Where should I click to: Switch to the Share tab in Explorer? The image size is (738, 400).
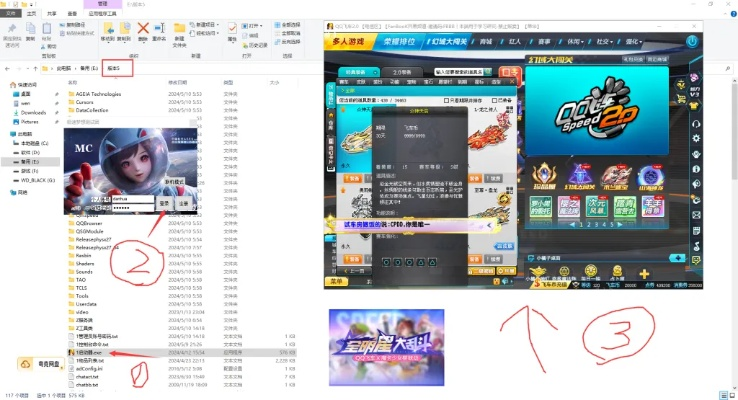(x=52, y=14)
